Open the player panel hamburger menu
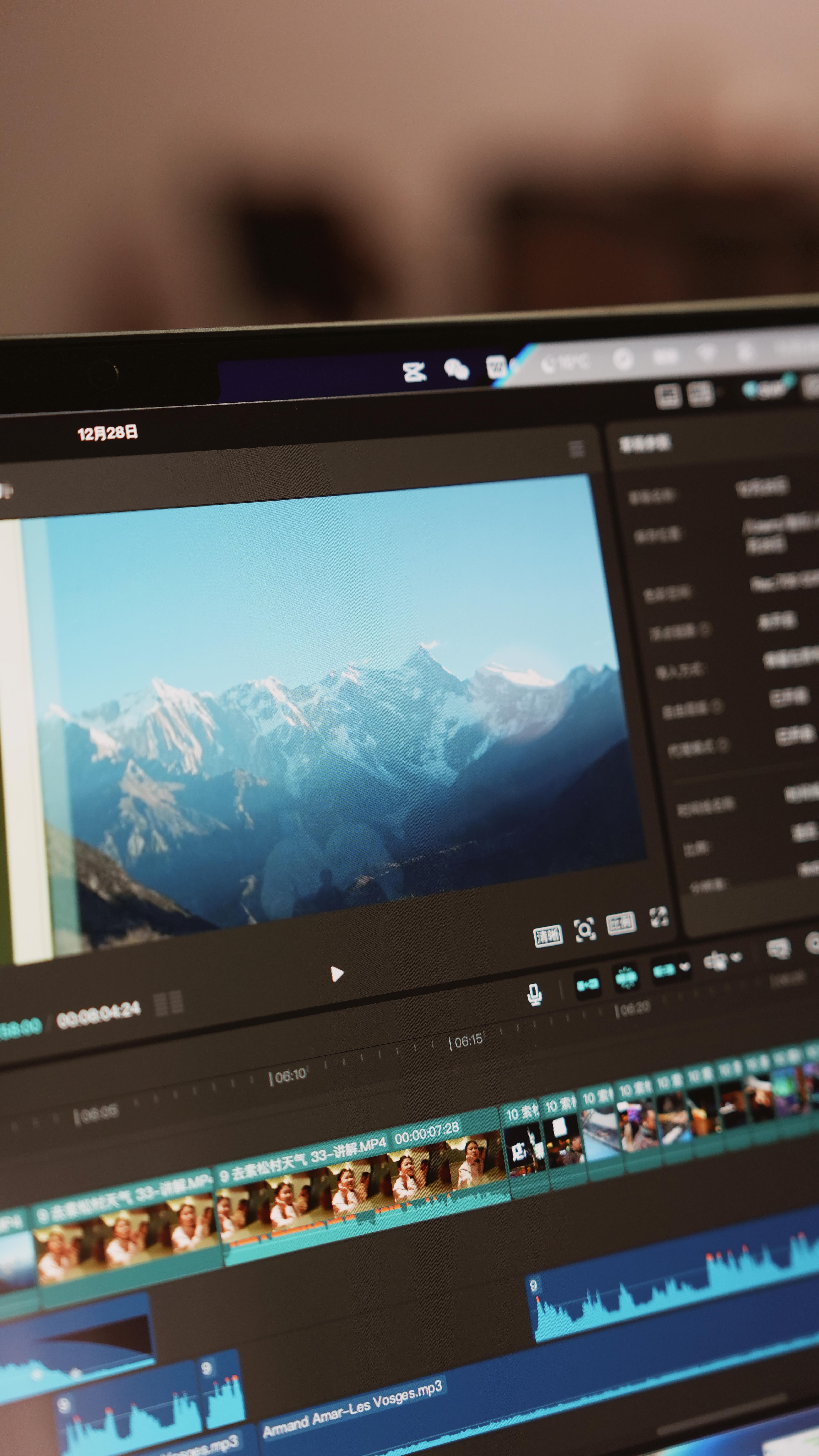The height and width of the screenshot is (1456, 819). click(576, 449)
